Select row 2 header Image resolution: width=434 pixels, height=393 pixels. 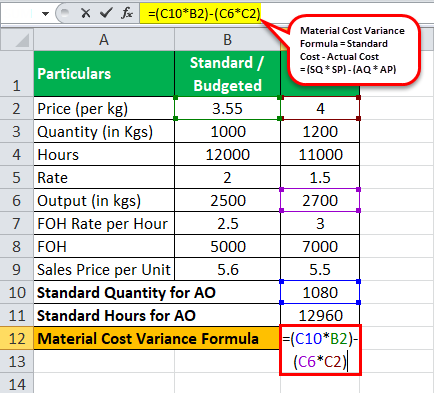pyautogui.click(x=17, y=109)
